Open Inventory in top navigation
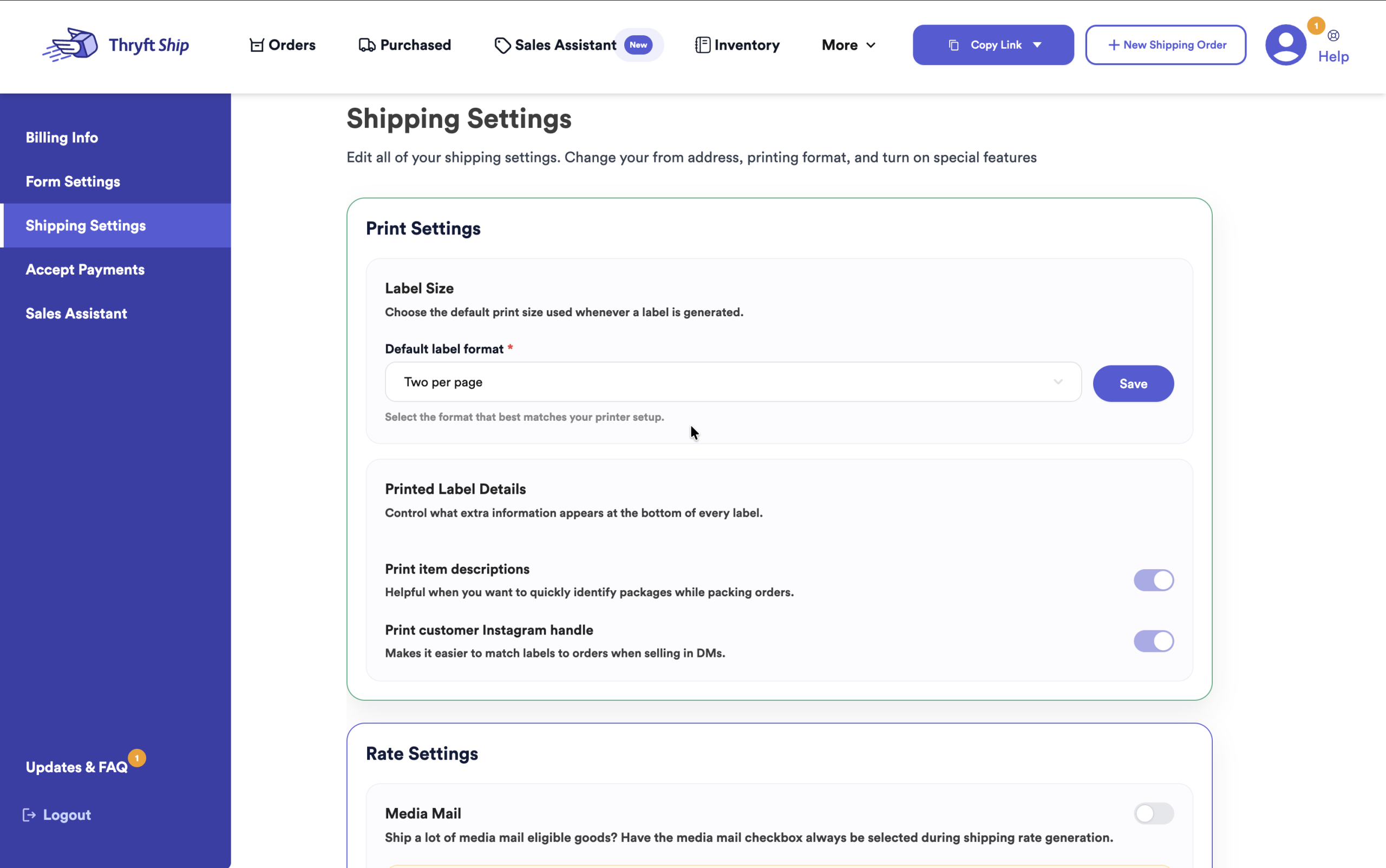Screen dimensions: 1386x868 pos(737,45)
